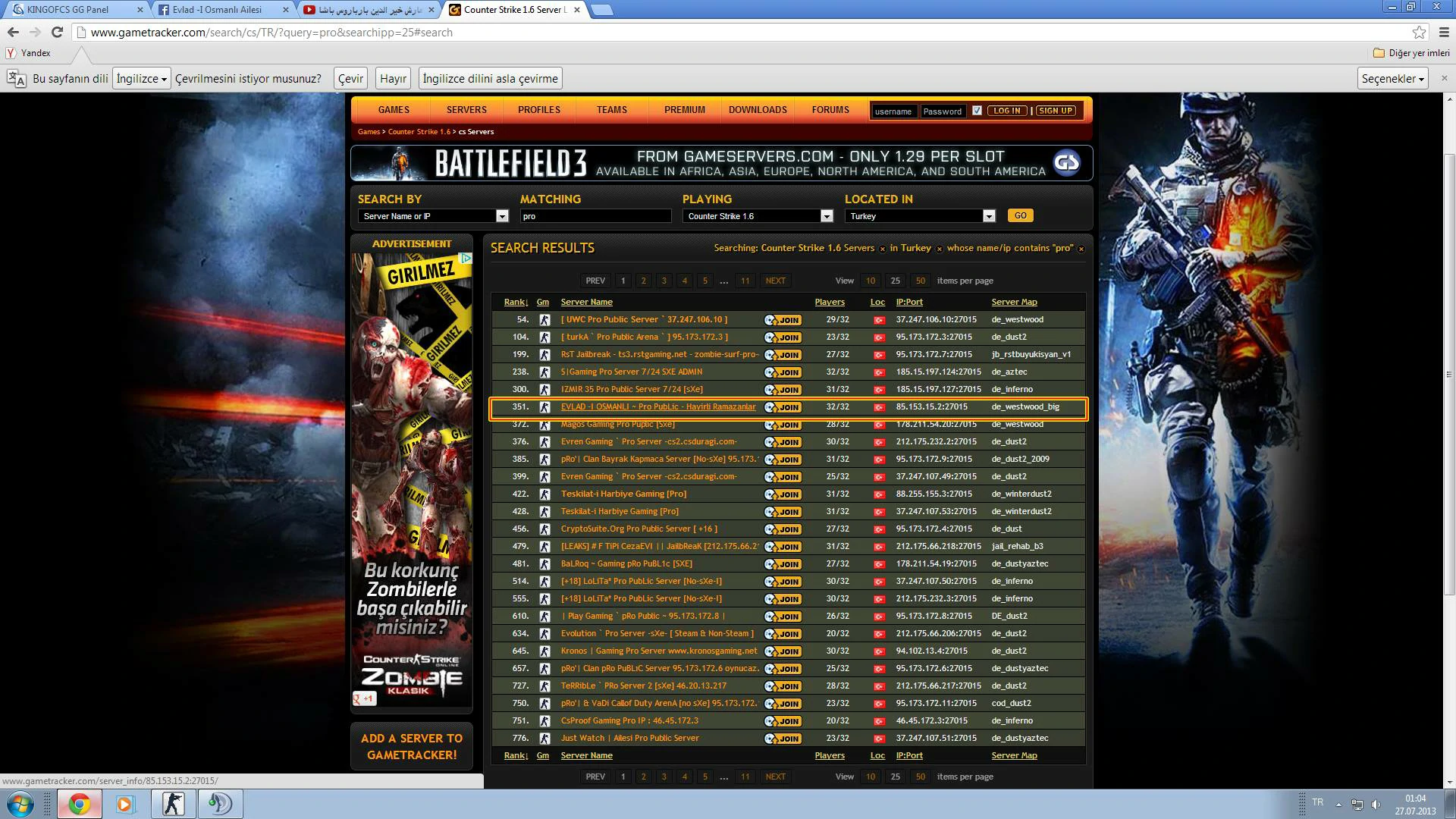The width and height of the screenshot is (1456, 819).
Task: Remove the 'in Turkey' search filter x
Action: click(939, 249)
